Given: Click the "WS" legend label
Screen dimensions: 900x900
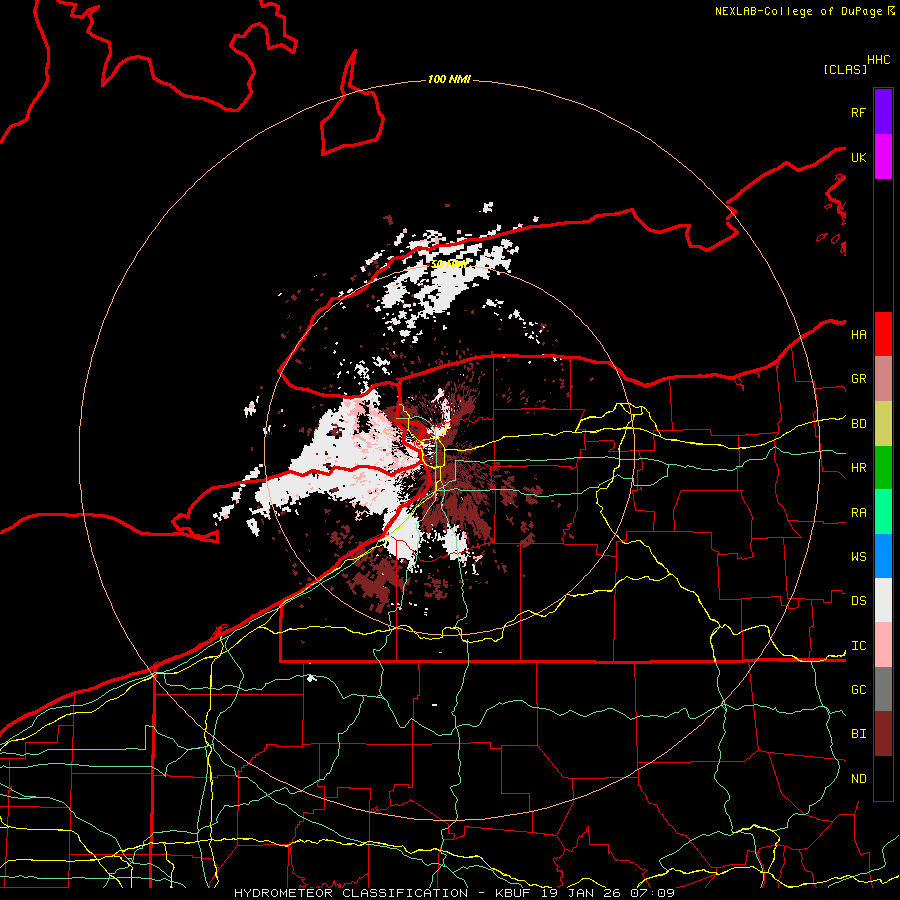Looking at the screenshot, I should (x=858, y=557).
